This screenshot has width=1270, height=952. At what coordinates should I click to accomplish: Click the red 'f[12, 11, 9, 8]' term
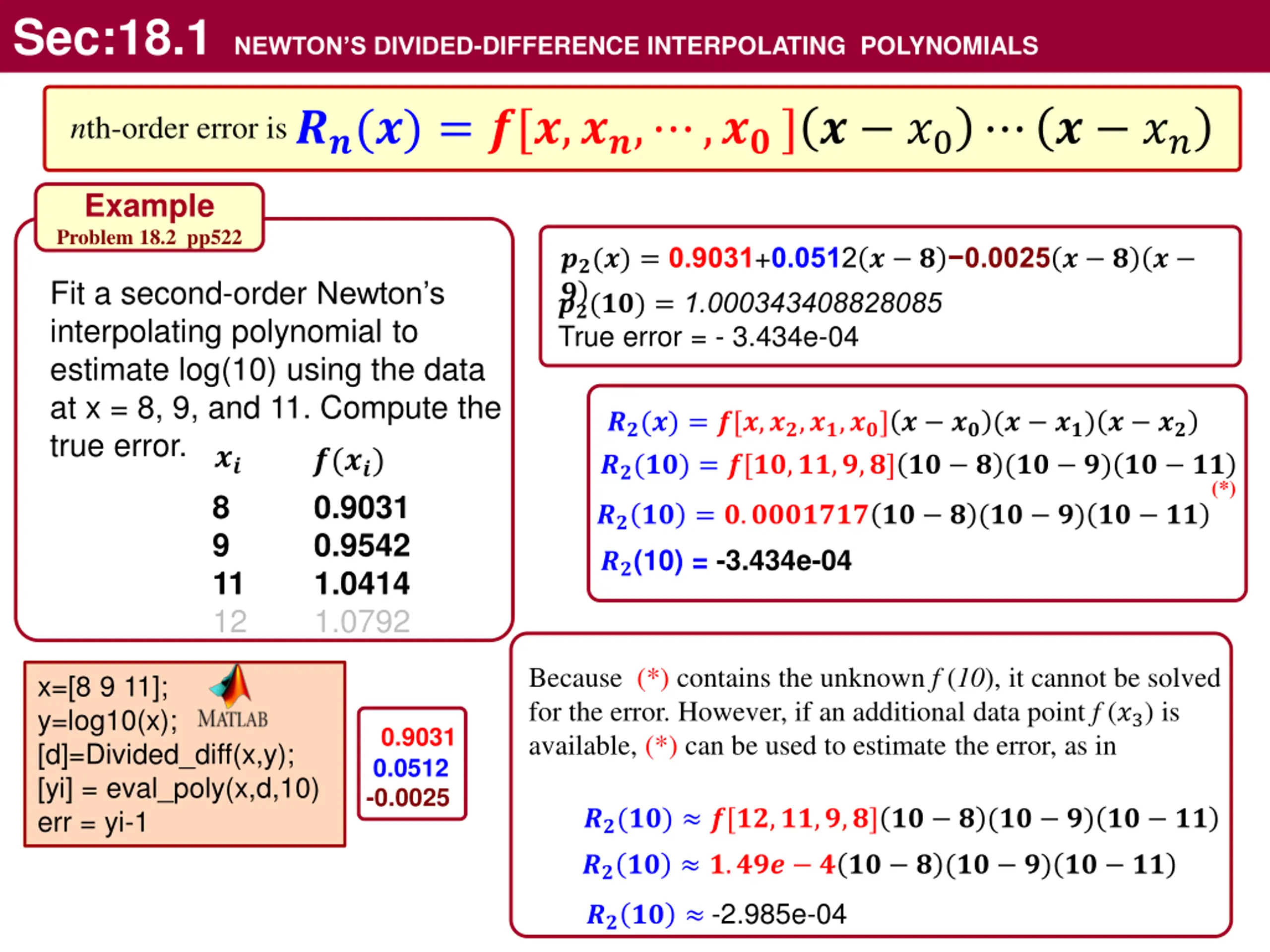coord(795,819)
